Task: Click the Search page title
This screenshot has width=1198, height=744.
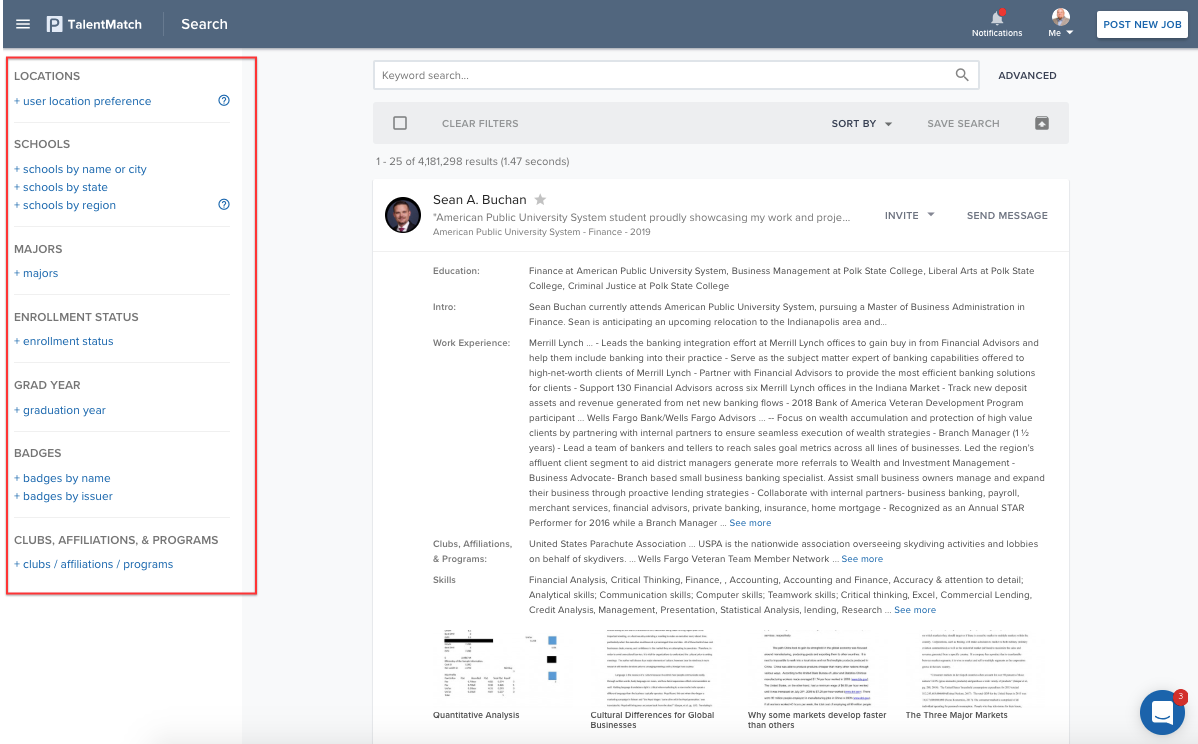Action: tap(204, 24)
